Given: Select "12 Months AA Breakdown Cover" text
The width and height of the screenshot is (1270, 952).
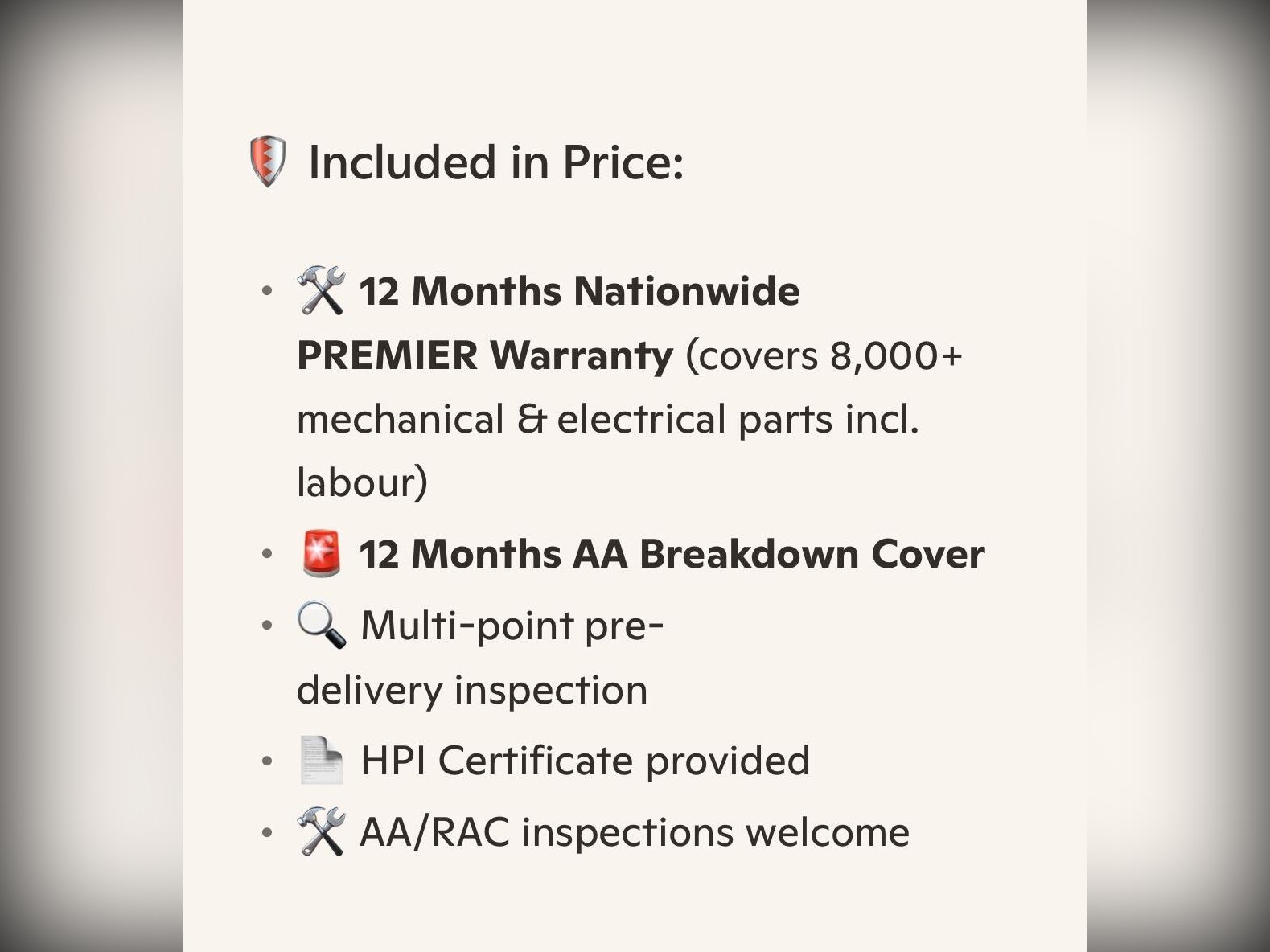Looking at the screenshot, I should click(x=672, y=554).
